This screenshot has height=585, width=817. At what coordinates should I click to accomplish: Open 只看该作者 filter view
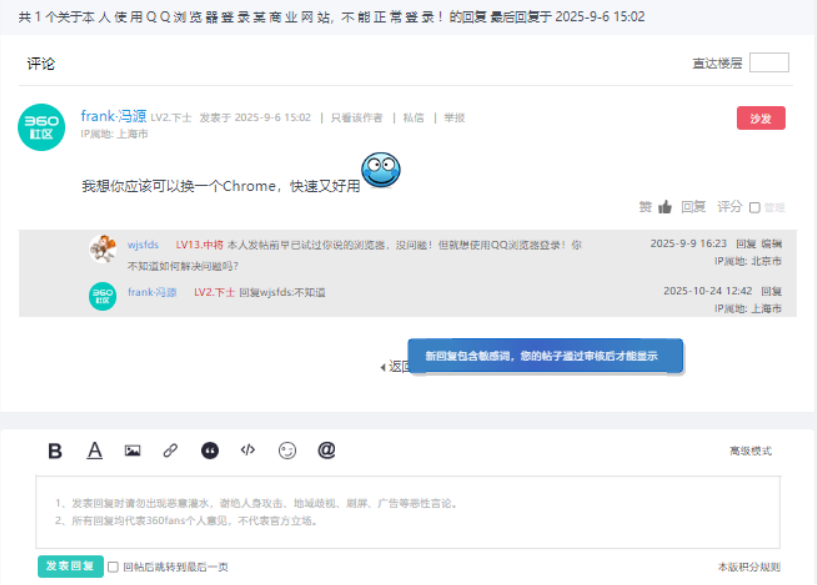tap(358, 116)
